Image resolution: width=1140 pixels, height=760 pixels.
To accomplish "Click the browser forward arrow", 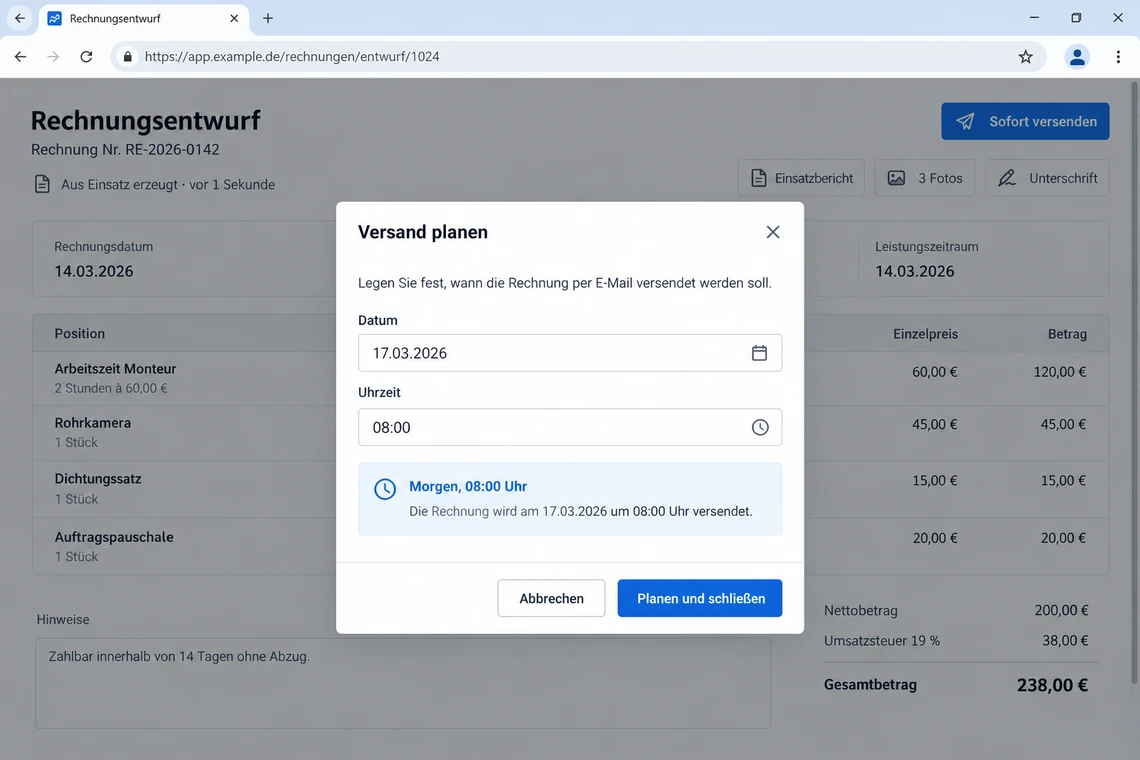I will 53,57.
